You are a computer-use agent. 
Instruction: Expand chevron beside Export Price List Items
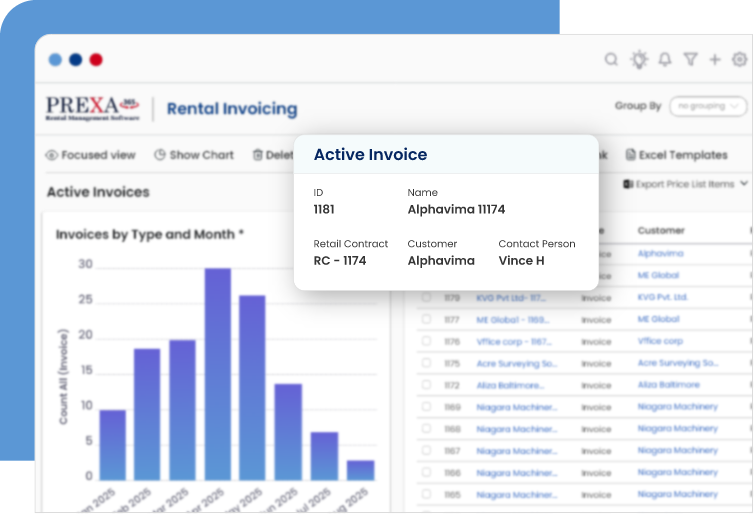click(744, 183)
